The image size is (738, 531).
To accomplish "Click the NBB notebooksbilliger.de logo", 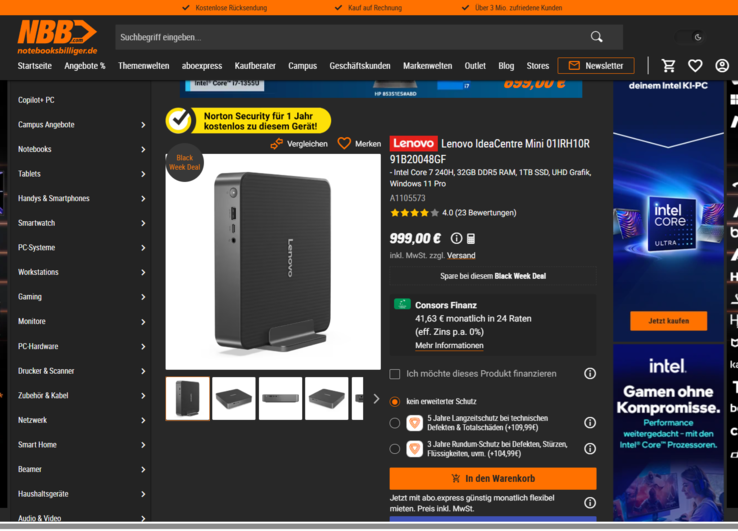I will click(57, 37).
